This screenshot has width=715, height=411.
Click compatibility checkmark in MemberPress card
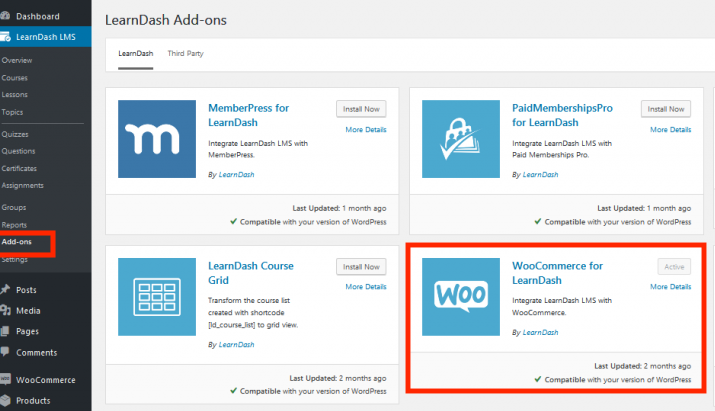(x=233, y=221)
